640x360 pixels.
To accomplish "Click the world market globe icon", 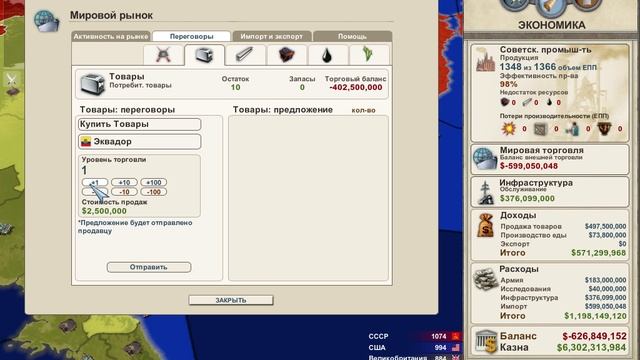I will point(47,21).
